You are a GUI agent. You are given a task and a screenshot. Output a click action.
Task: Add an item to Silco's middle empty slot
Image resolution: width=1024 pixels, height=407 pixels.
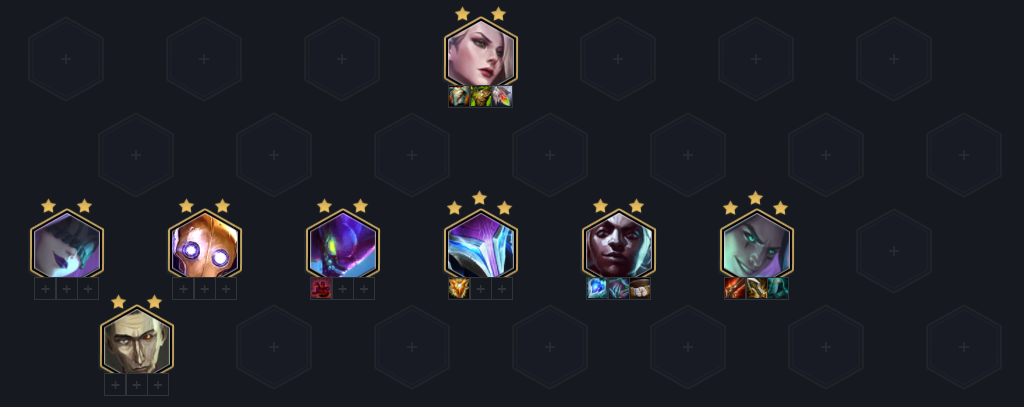tap(136, 384)
